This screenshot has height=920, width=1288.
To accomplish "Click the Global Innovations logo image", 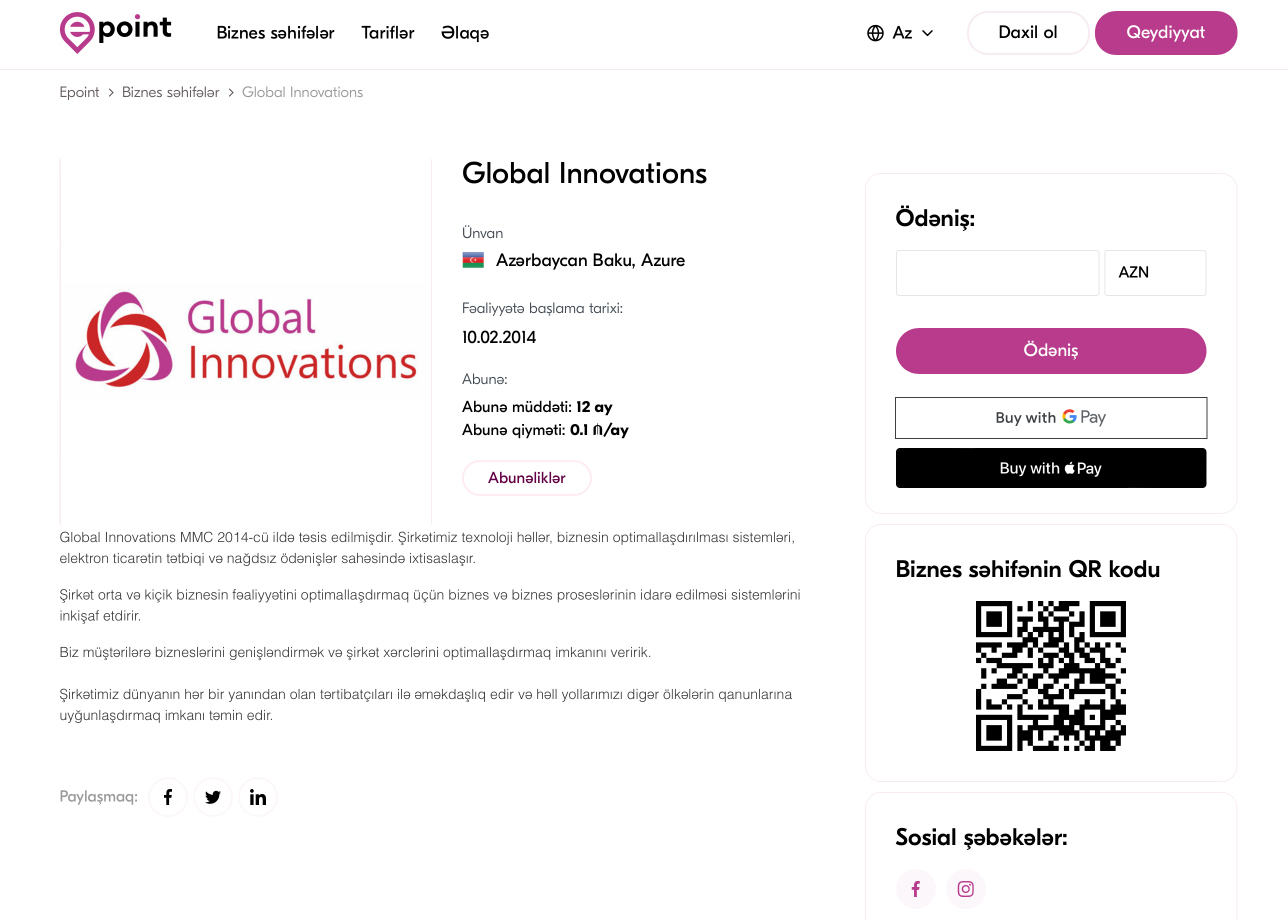I will click(246, 341).
